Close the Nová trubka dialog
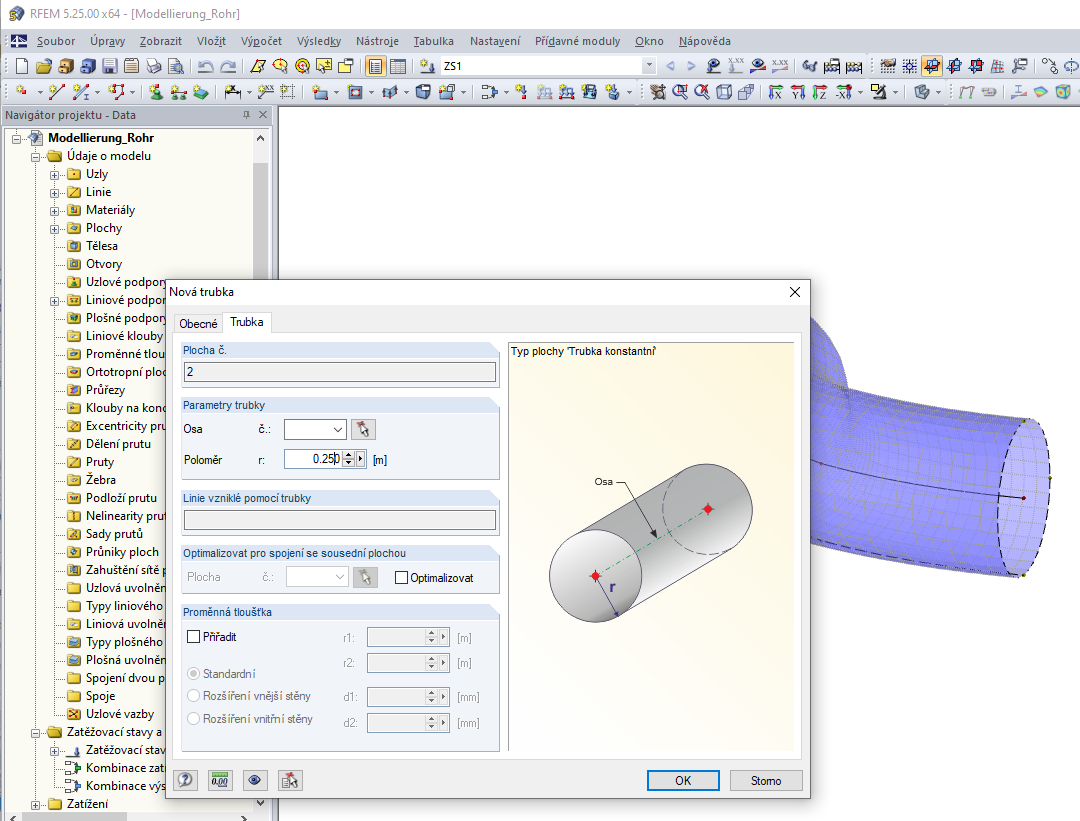1080x821 pixels. pyautogui.click(x=795, y=292)
